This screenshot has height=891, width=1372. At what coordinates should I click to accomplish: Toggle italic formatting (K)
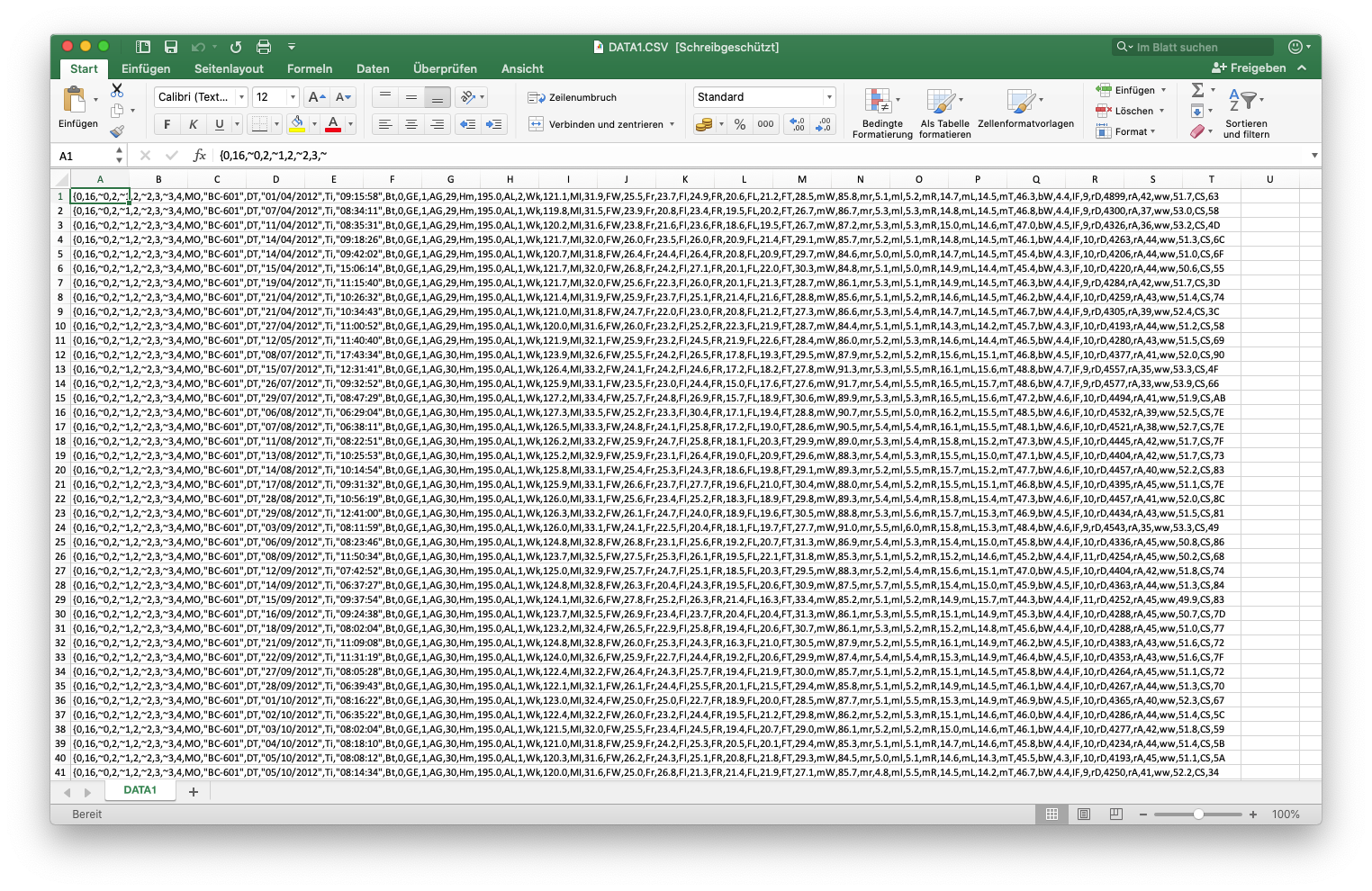tap(193, 124)
